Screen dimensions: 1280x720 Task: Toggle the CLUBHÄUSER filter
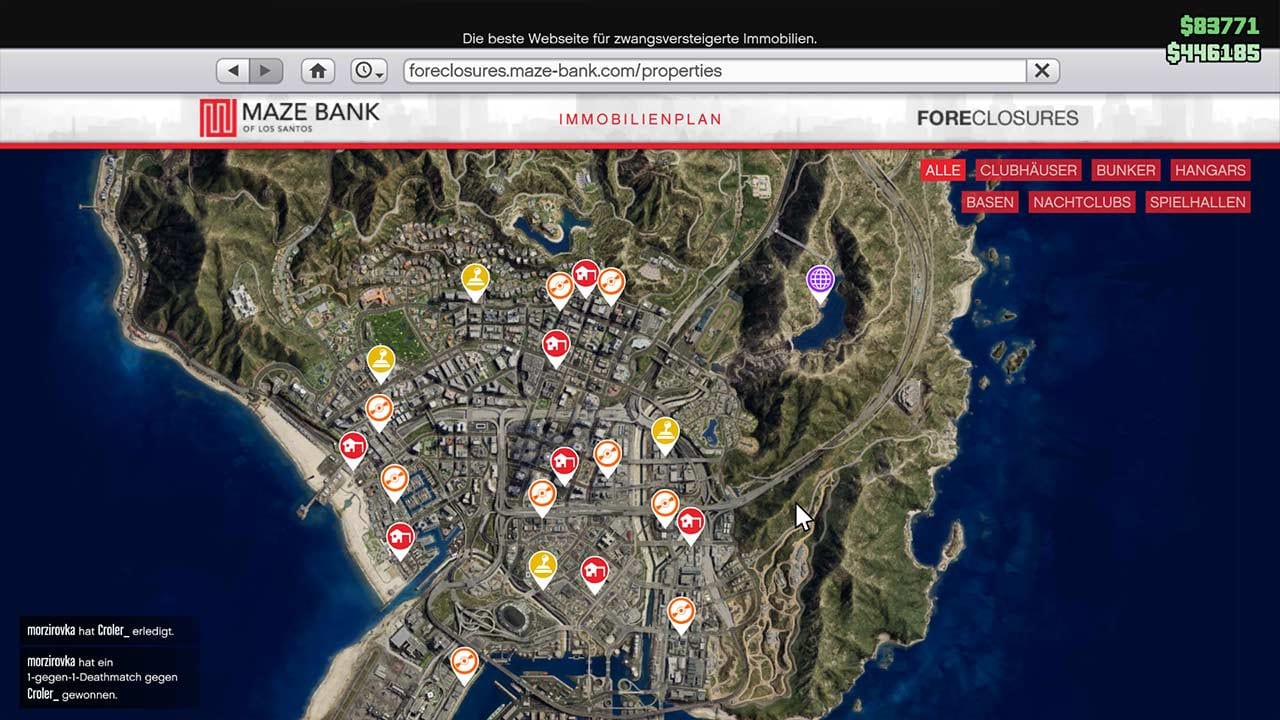[1028, 170]
